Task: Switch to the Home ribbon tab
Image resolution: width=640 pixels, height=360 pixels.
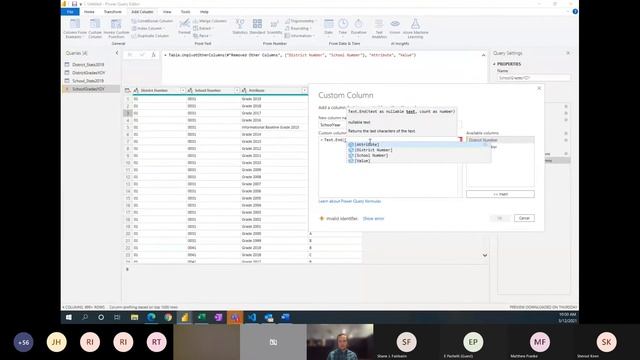Action: coord(89,12)
